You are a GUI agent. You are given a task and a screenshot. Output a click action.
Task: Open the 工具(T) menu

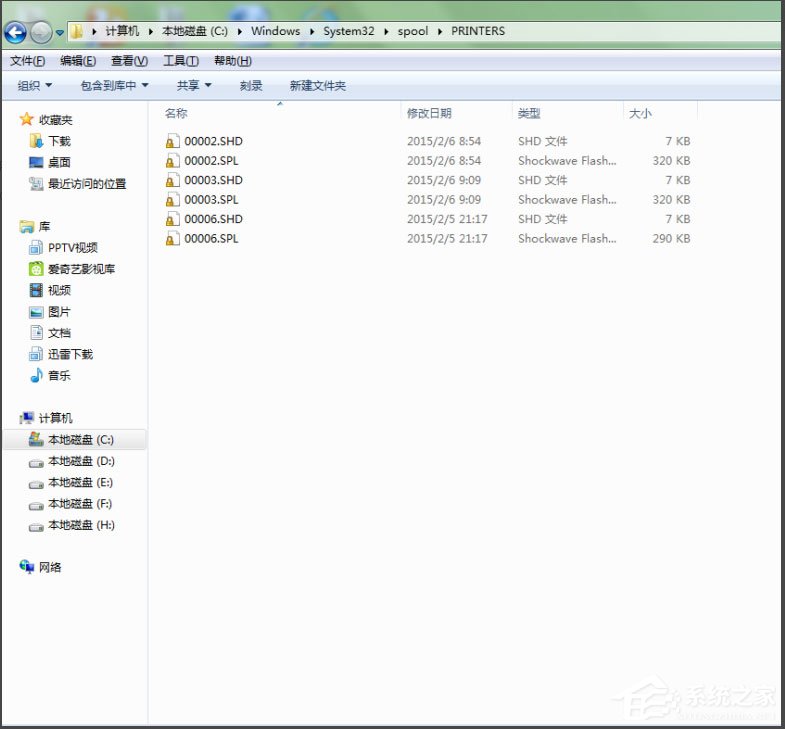(x=181, y=61)
